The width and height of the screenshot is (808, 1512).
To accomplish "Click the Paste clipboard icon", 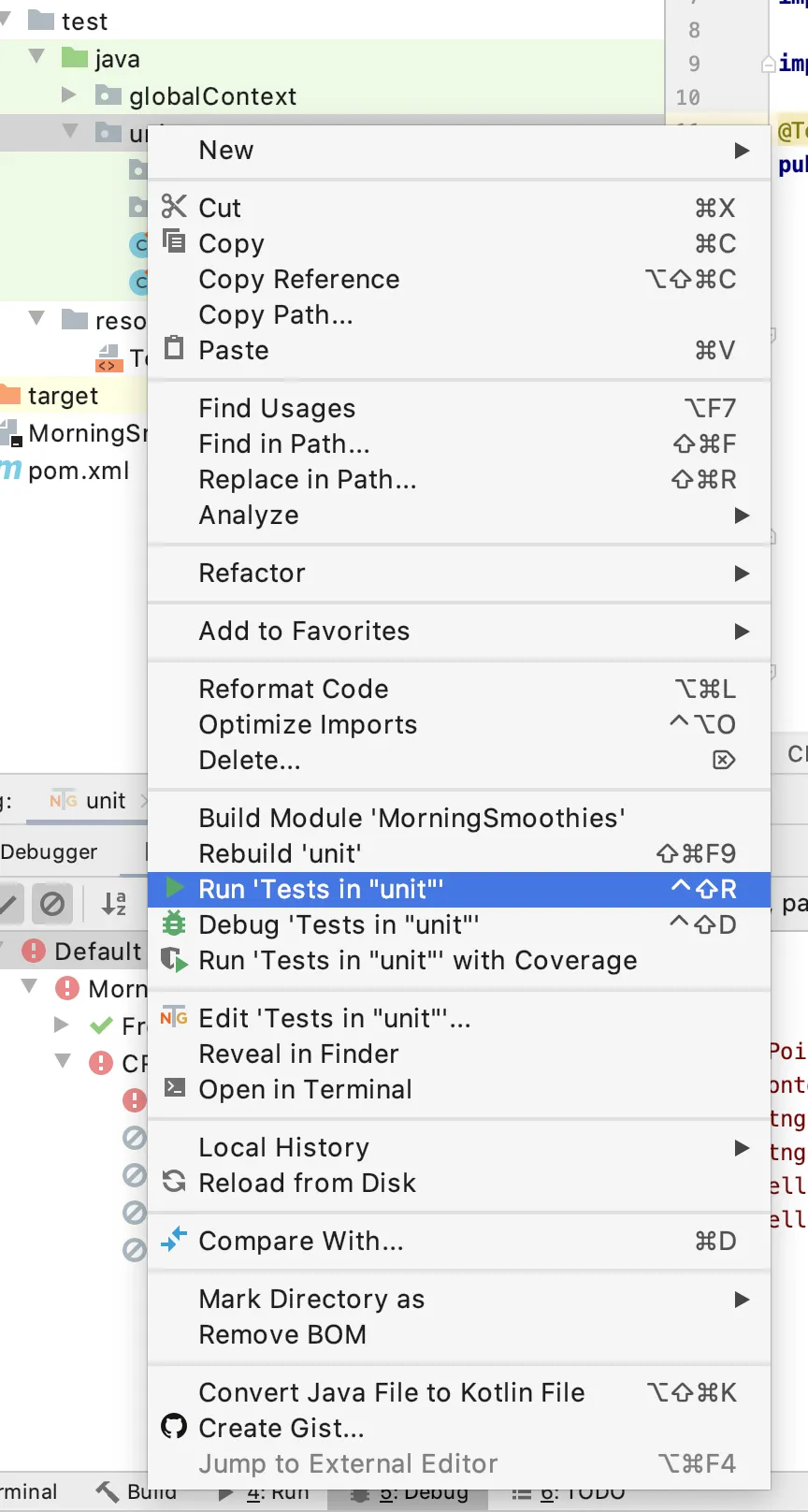I will pyautogui.click(x=174, y=349).
